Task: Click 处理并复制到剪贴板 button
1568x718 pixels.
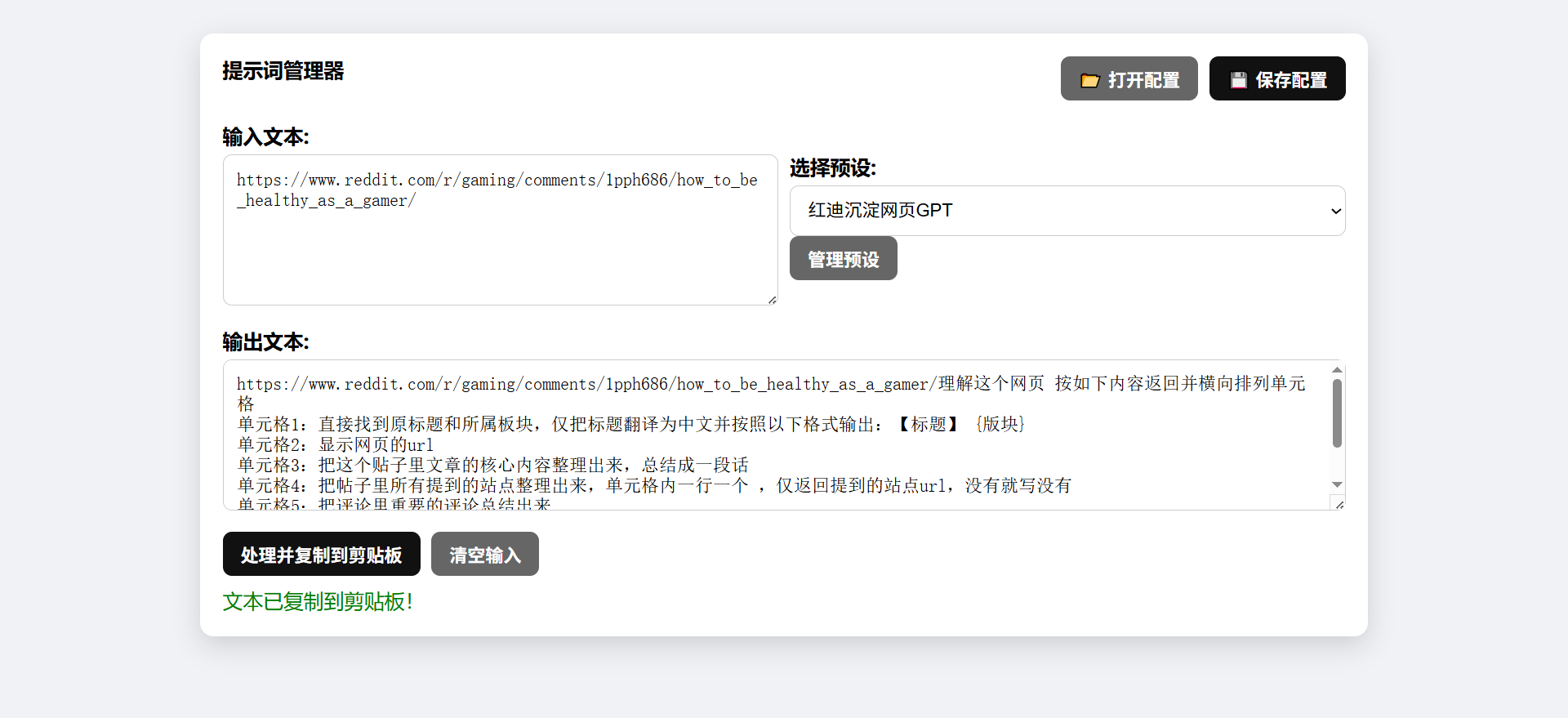Action: [x=321, y=555]
